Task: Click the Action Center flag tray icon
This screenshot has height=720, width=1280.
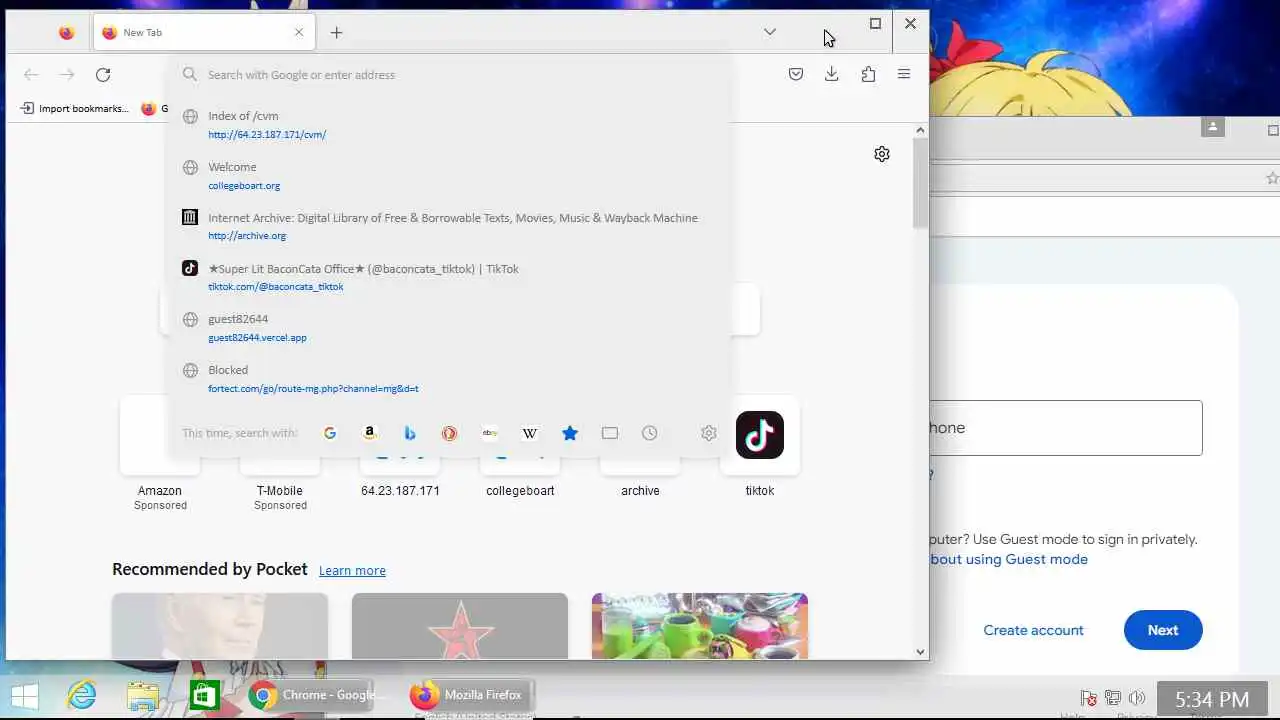Action: tap(1089, 698)
